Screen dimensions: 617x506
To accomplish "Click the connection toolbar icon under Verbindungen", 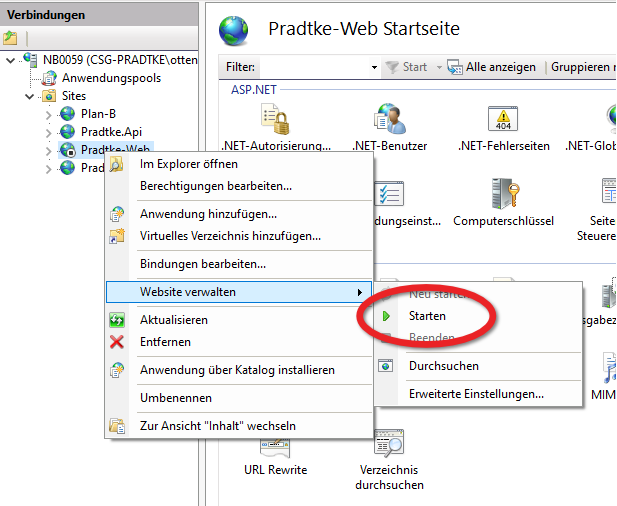I will point(11,39).
